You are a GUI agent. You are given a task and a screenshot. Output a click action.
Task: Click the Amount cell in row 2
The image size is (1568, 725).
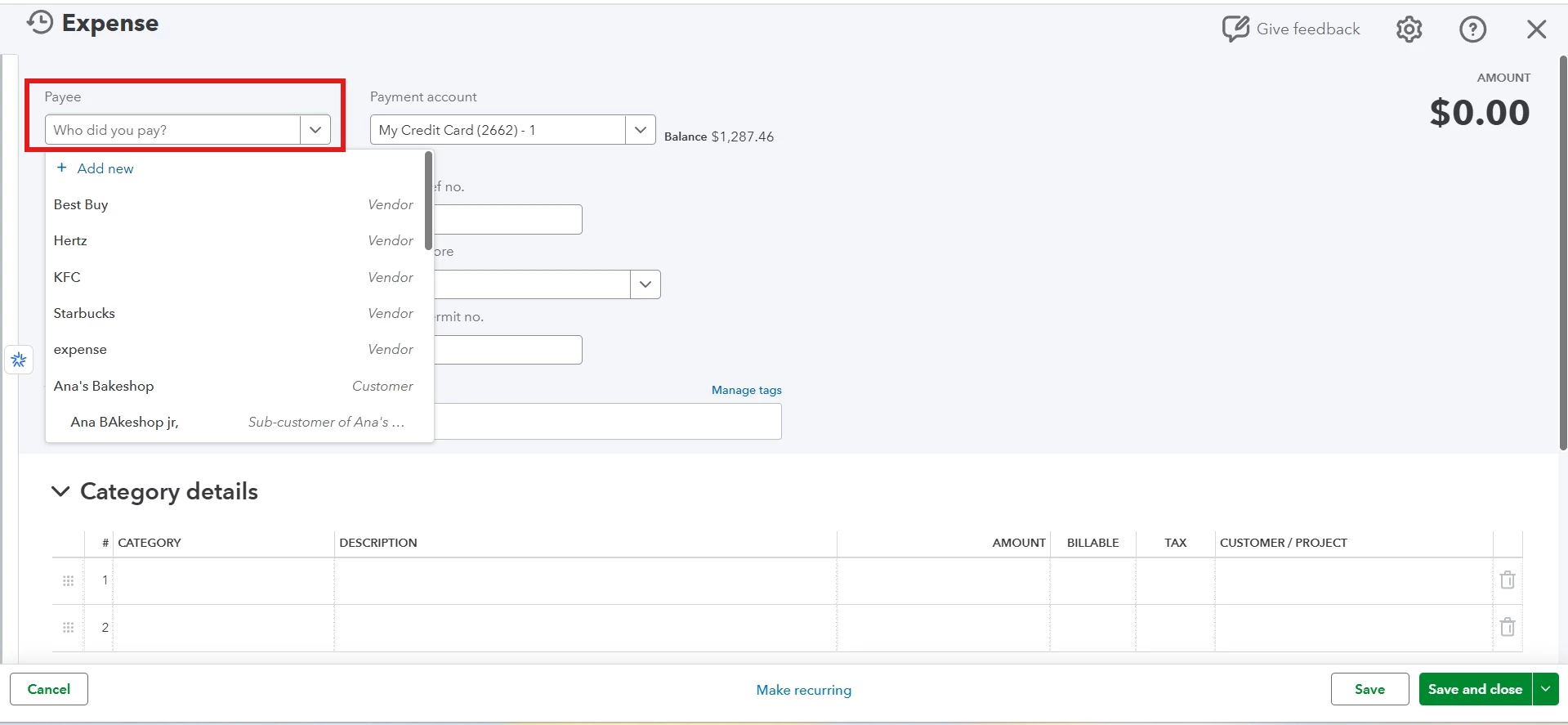[x=944, y=628]
